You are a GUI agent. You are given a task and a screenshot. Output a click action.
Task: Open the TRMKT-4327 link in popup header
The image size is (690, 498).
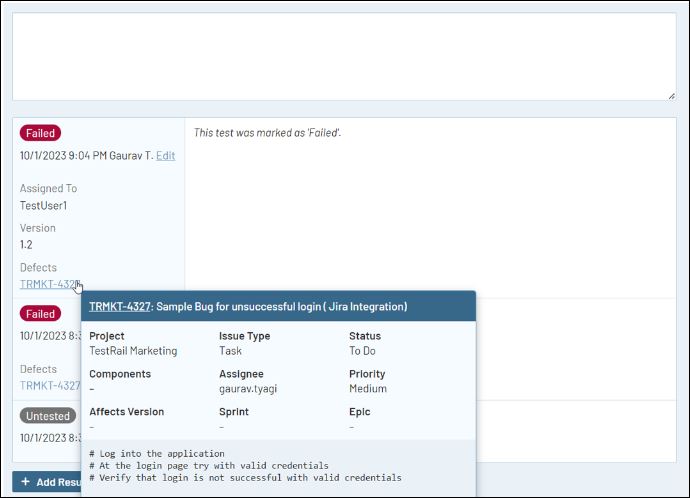pyautogui.click(x=119, y=306)
